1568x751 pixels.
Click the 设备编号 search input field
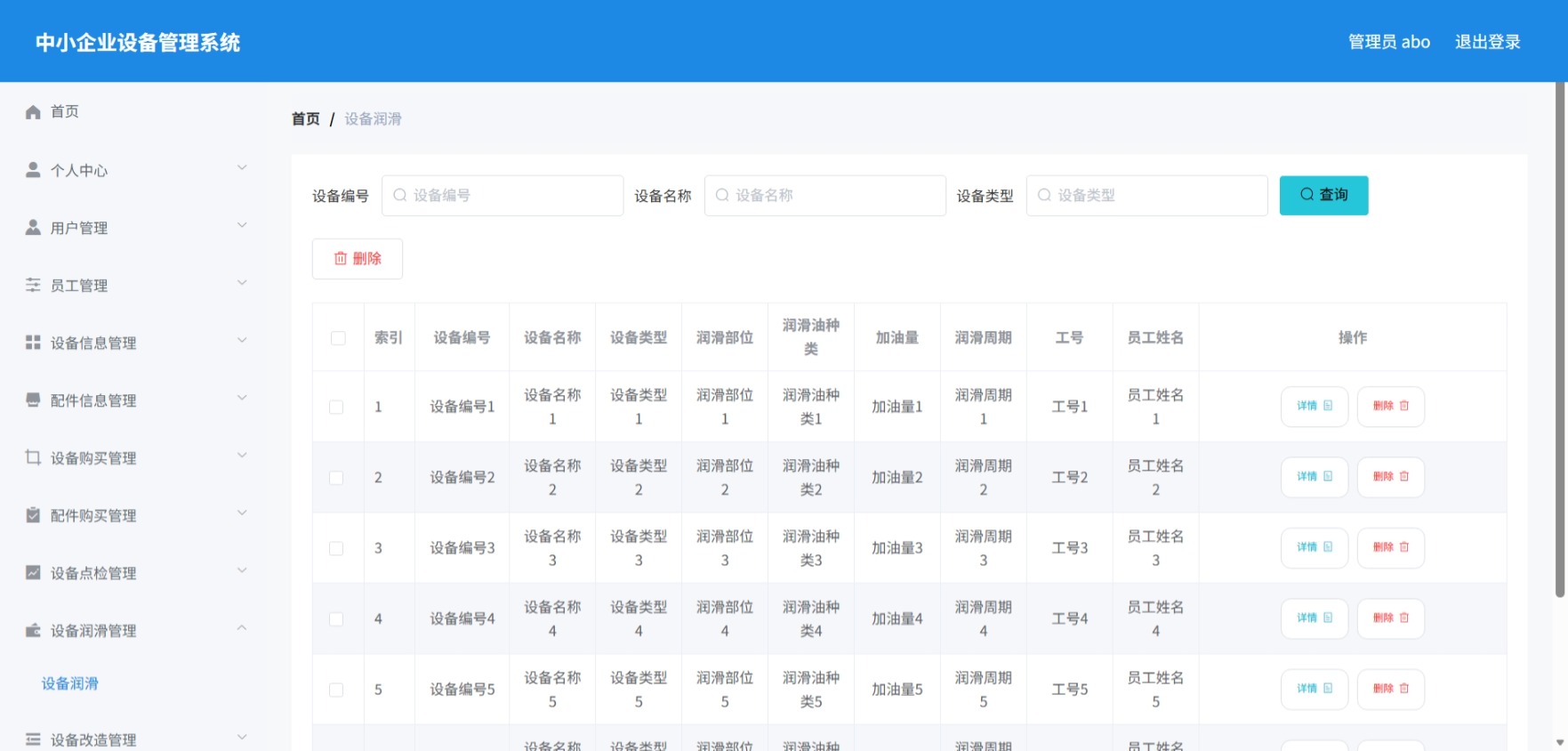(503, 195)
